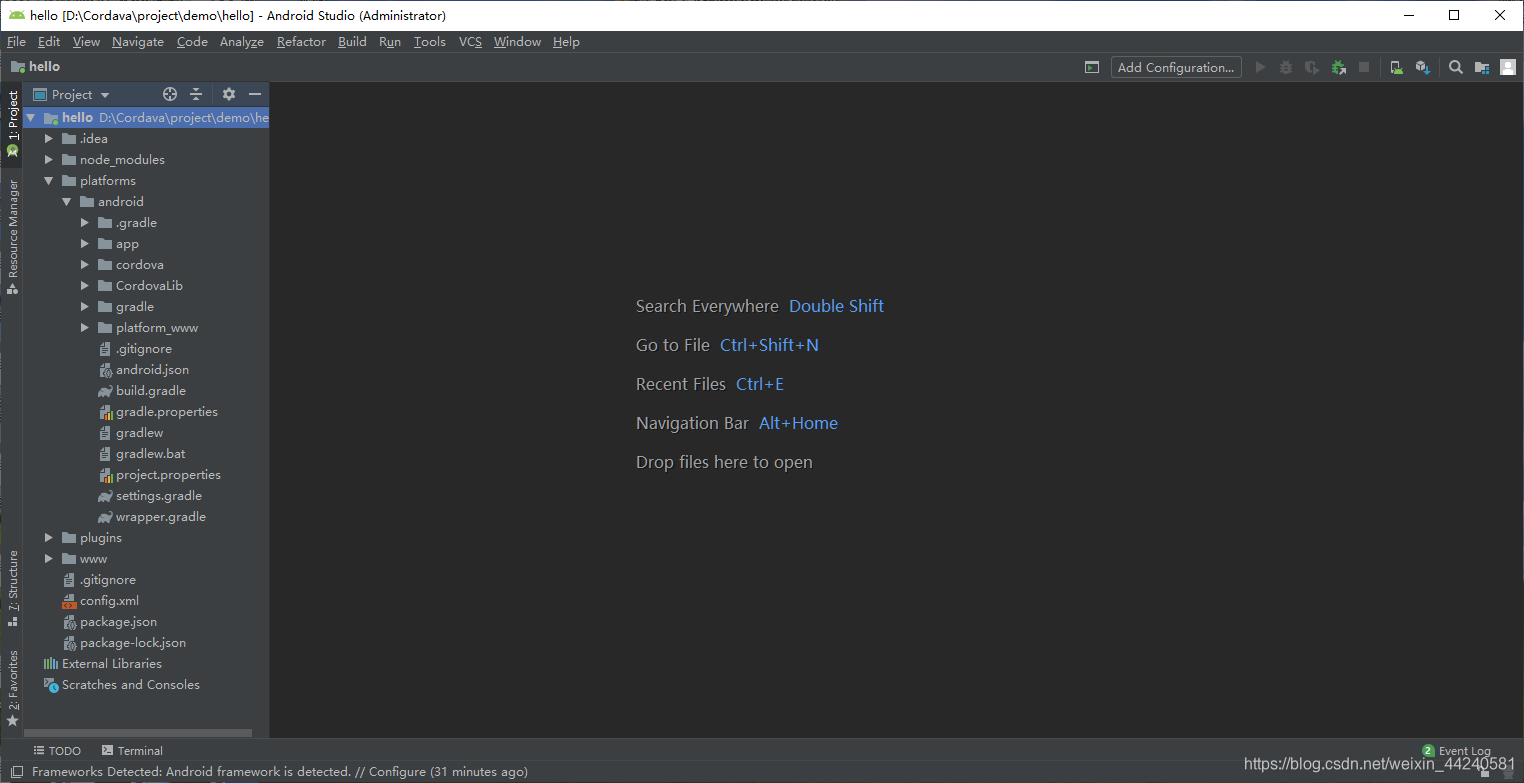Screen dimensions: 1524x783
Task: Open the VCS menu
Action: pos(470,41)
